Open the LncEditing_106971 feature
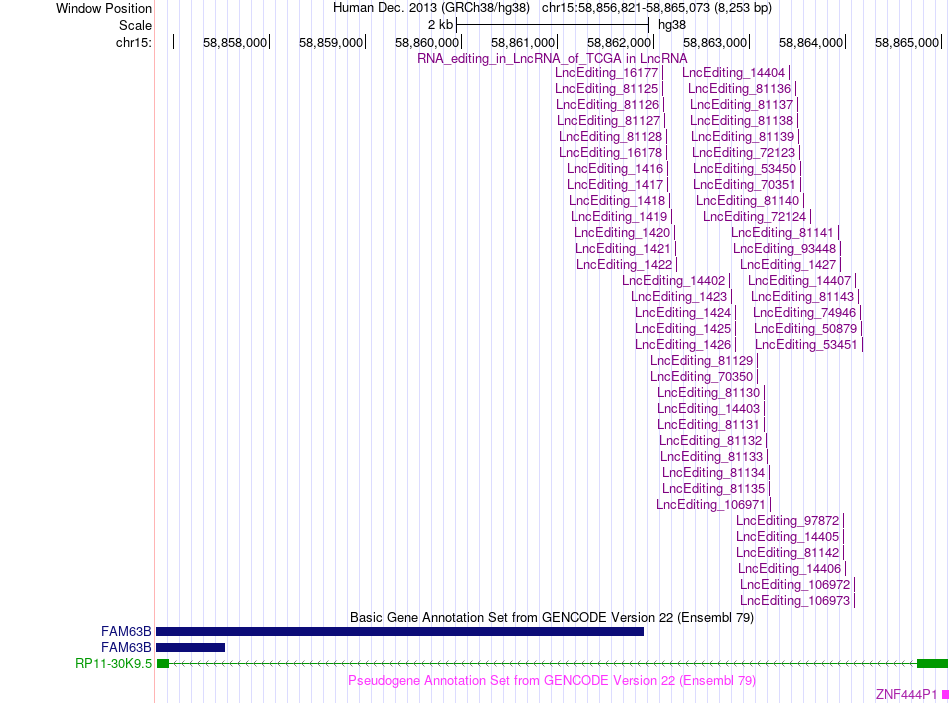Image resolution: width=950 pixels, height=703 pixels. point(711,505)
